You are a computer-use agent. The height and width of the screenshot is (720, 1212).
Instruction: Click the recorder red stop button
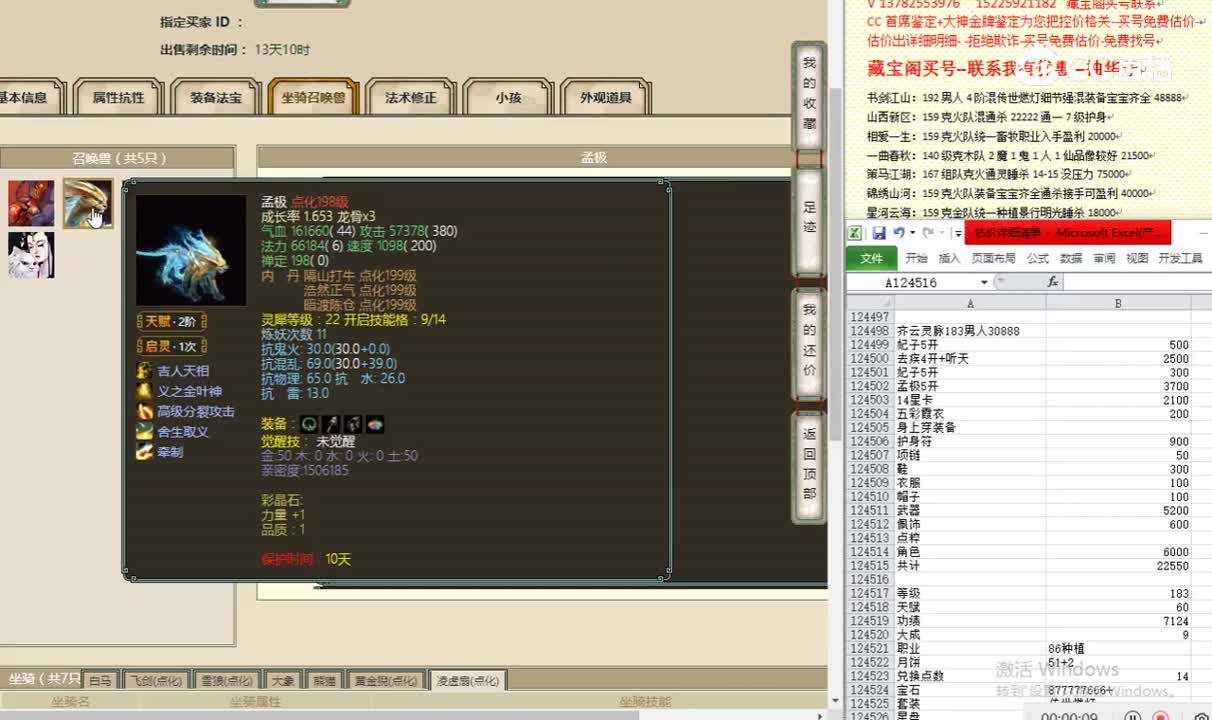click(x=1161, y=717)
